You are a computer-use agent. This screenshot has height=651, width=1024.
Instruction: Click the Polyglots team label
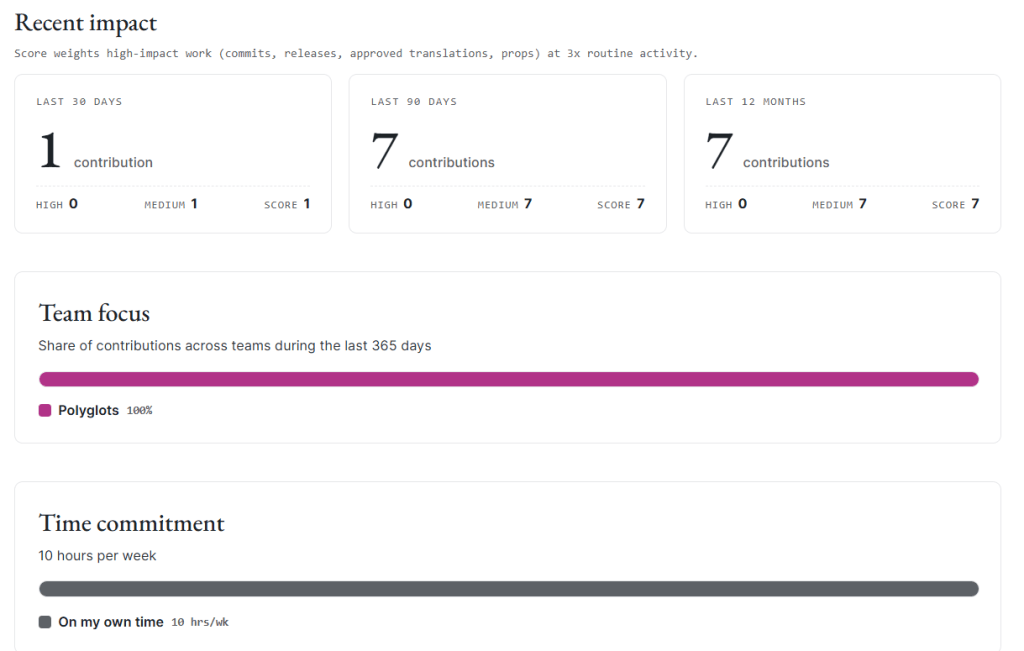tap(88, 410)
